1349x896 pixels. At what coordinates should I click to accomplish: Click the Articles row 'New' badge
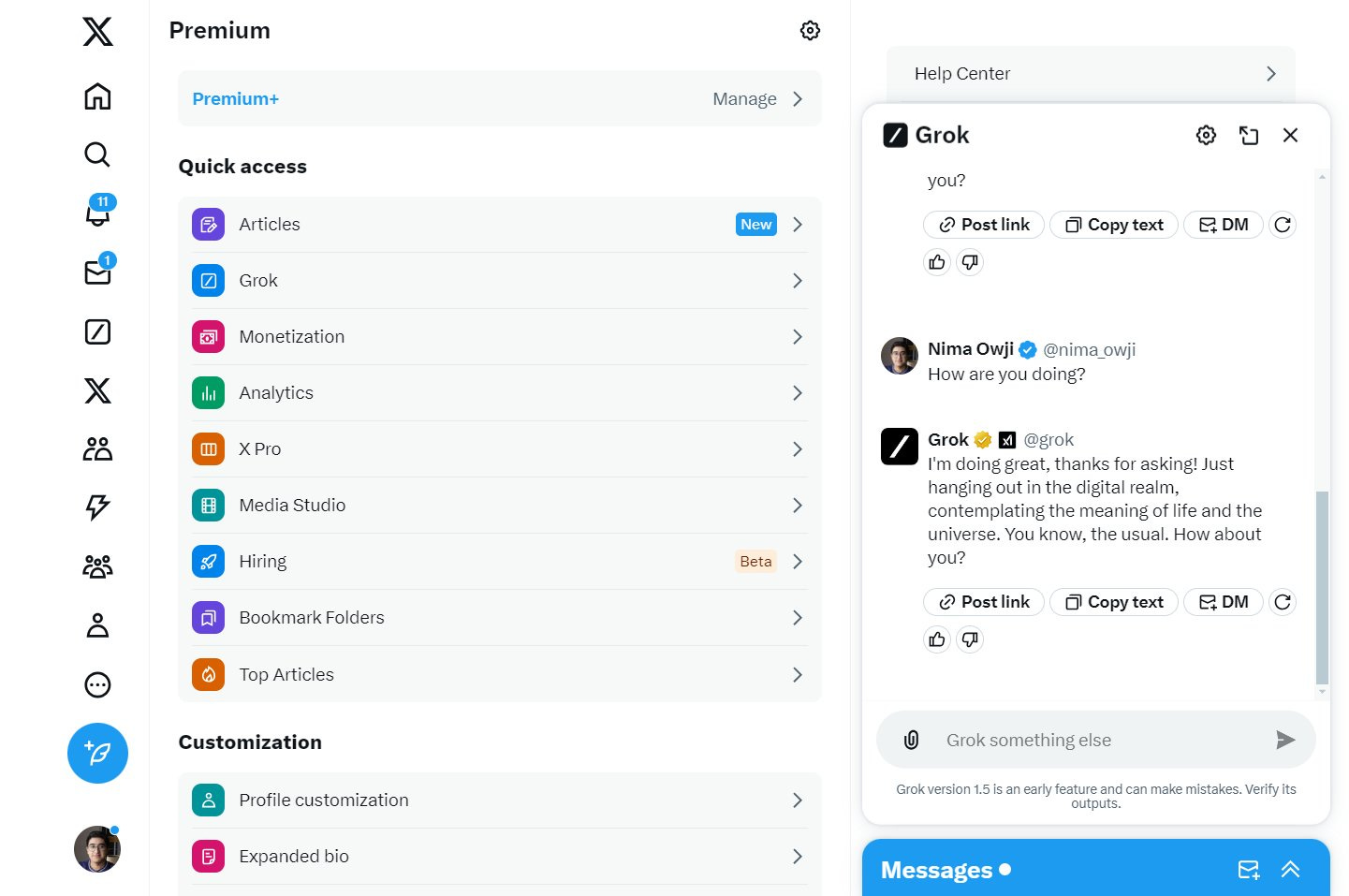(755, 225)
